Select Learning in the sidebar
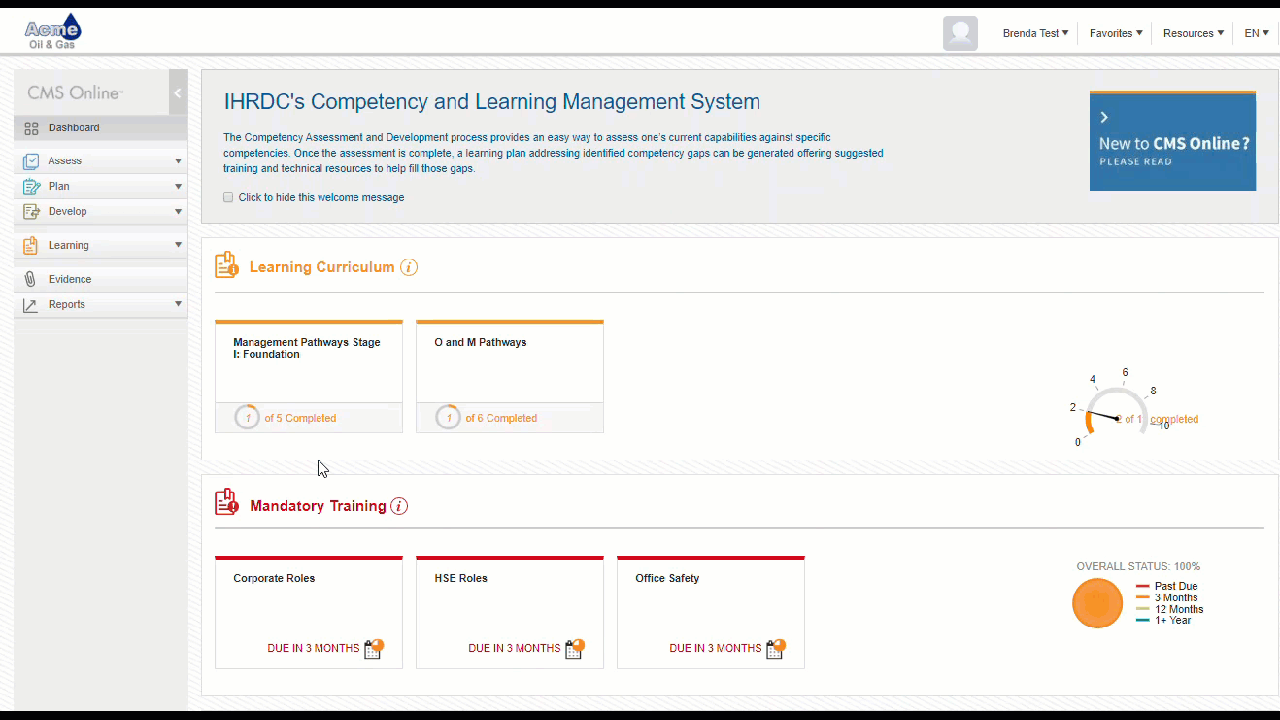Image resolution: width=1280 pixels, height=720 pixels. pyautogui.click(x=100, y=245)
